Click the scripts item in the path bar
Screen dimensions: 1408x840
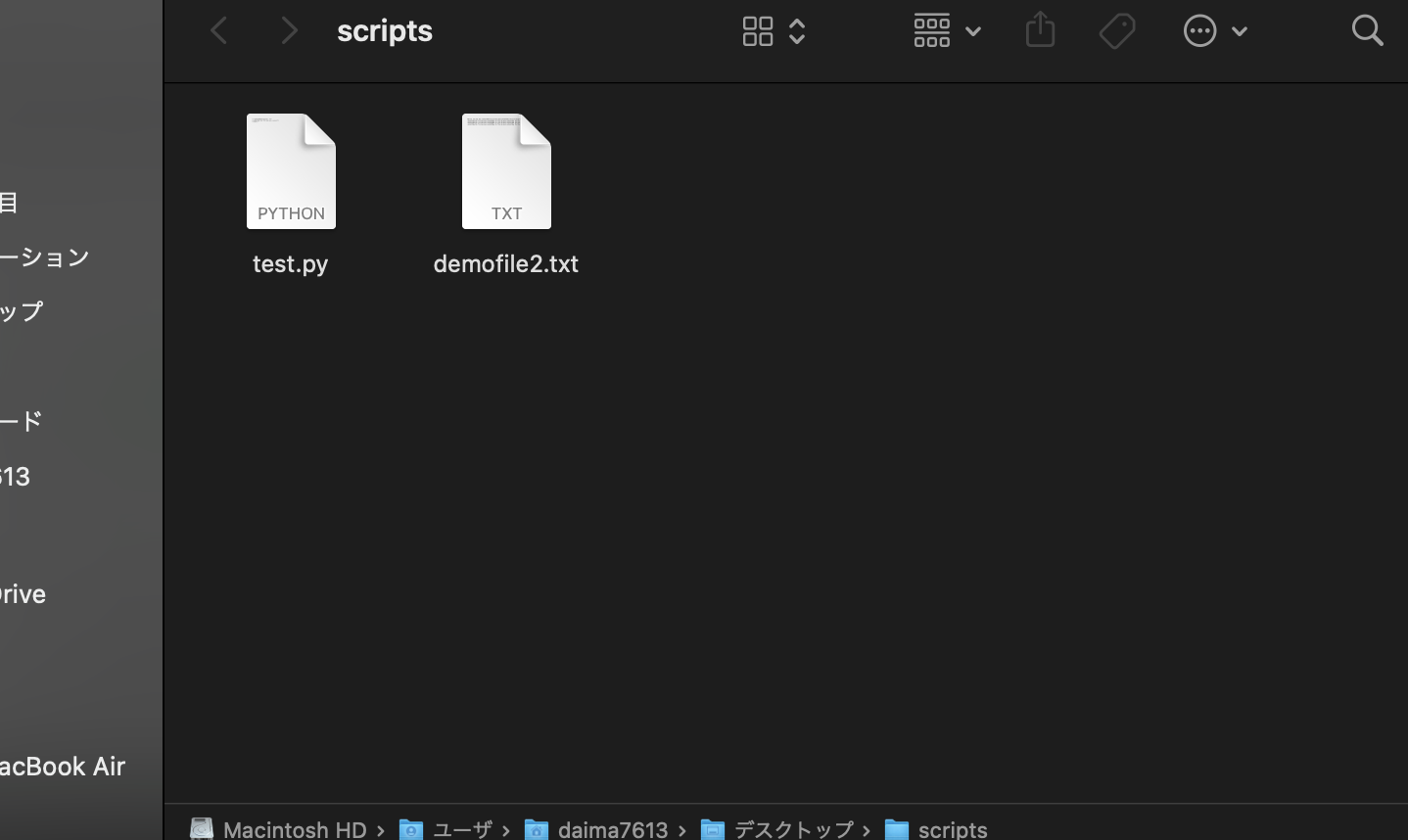point(952,829)
